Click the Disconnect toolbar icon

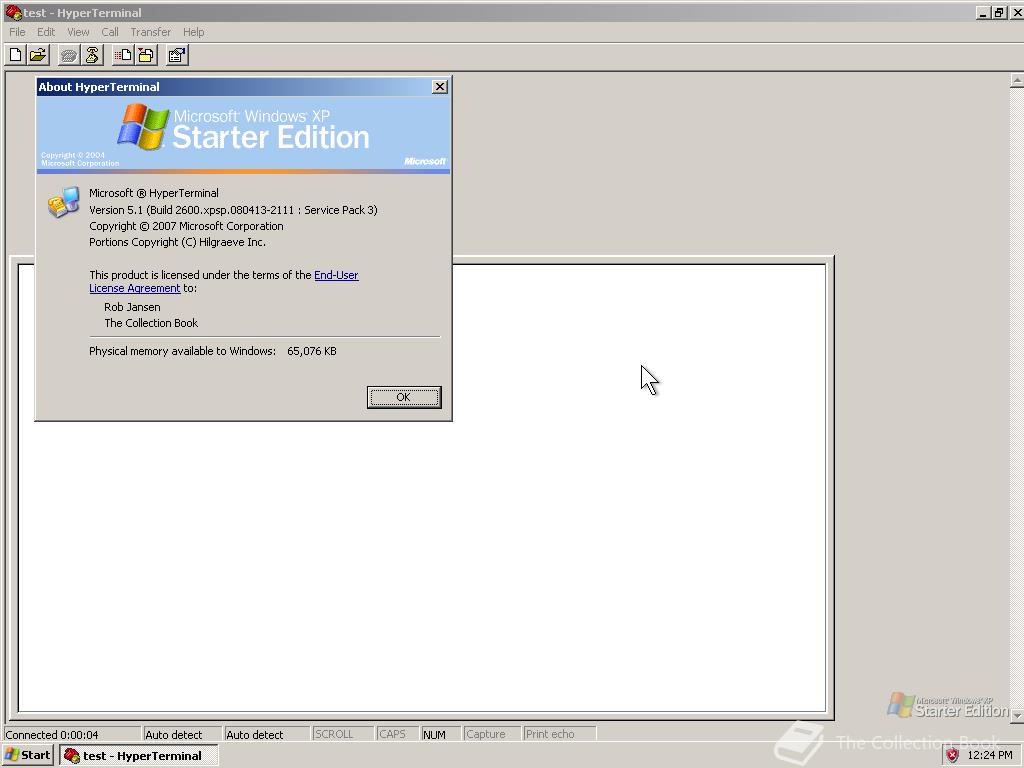92,56
